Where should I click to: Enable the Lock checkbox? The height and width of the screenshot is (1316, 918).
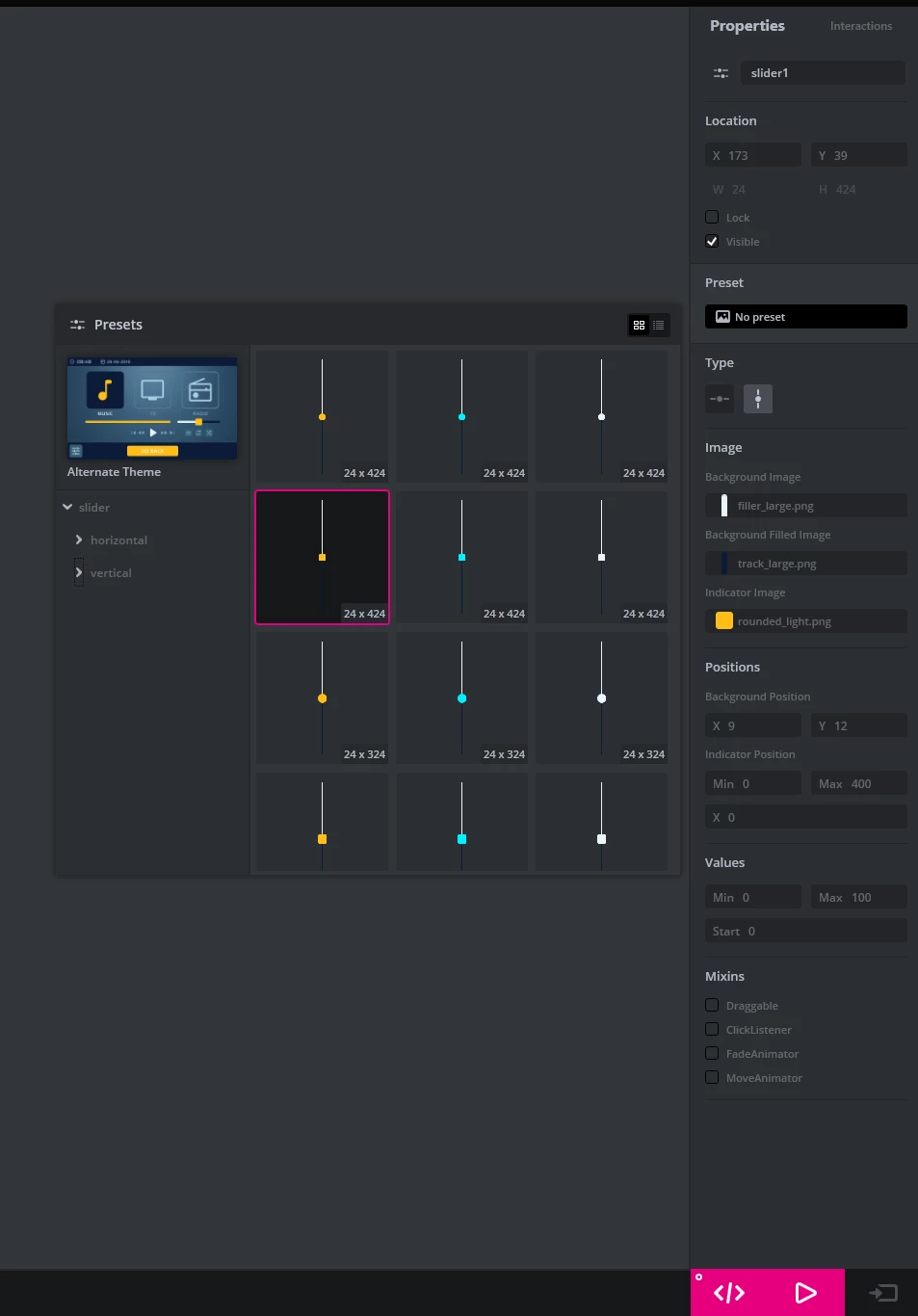(712, 217)
